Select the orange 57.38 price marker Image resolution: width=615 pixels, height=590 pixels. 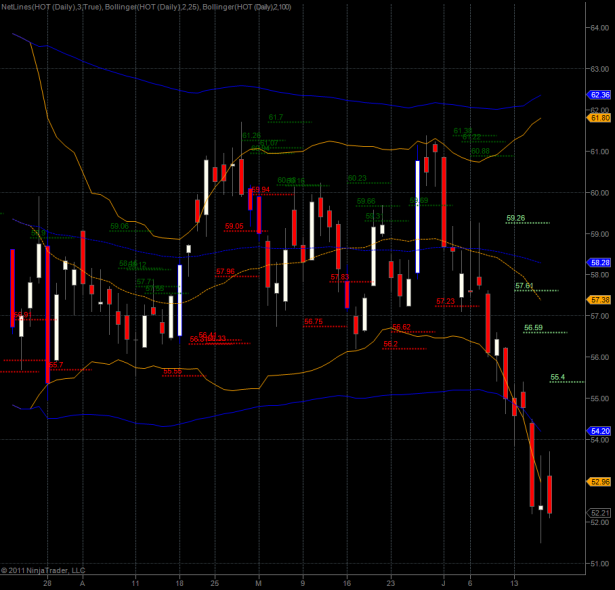click(x=600, y=300)
